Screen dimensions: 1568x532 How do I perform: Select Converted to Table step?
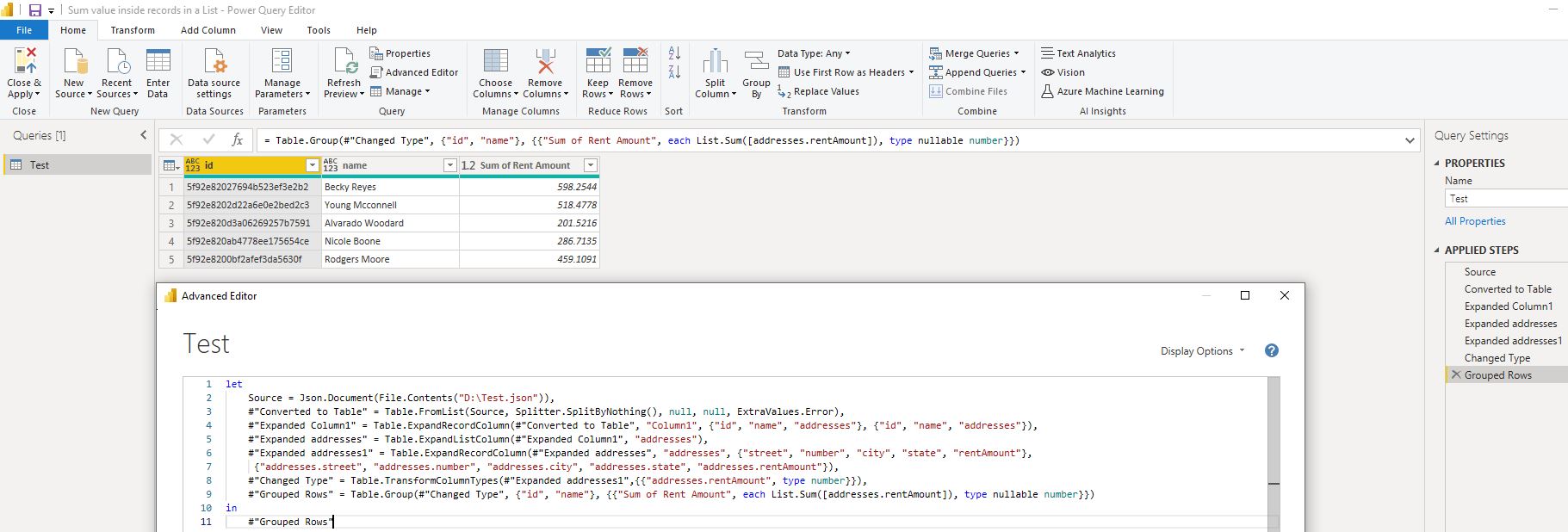pos(1506,288)
